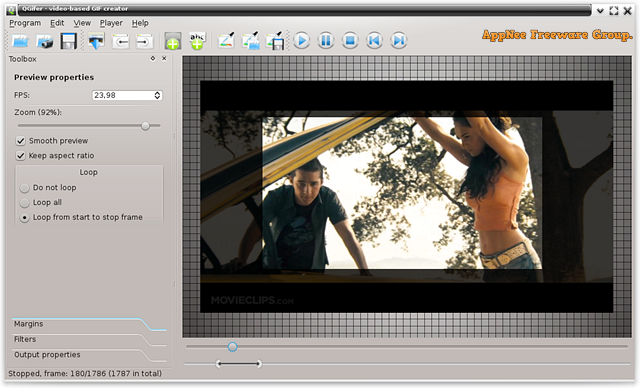Click the Loop group title
Screen dimensions: 640x388
[x=89, y=172]
